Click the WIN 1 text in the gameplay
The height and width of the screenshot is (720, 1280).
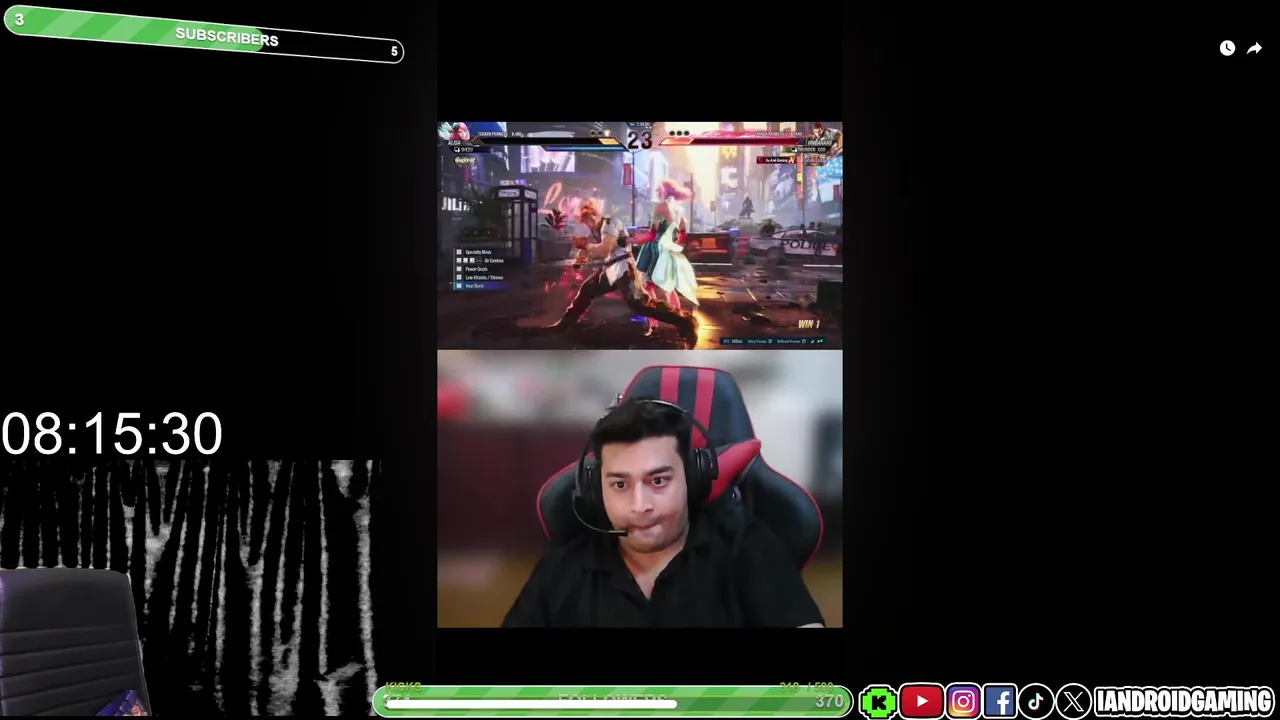tap(809, 324)
